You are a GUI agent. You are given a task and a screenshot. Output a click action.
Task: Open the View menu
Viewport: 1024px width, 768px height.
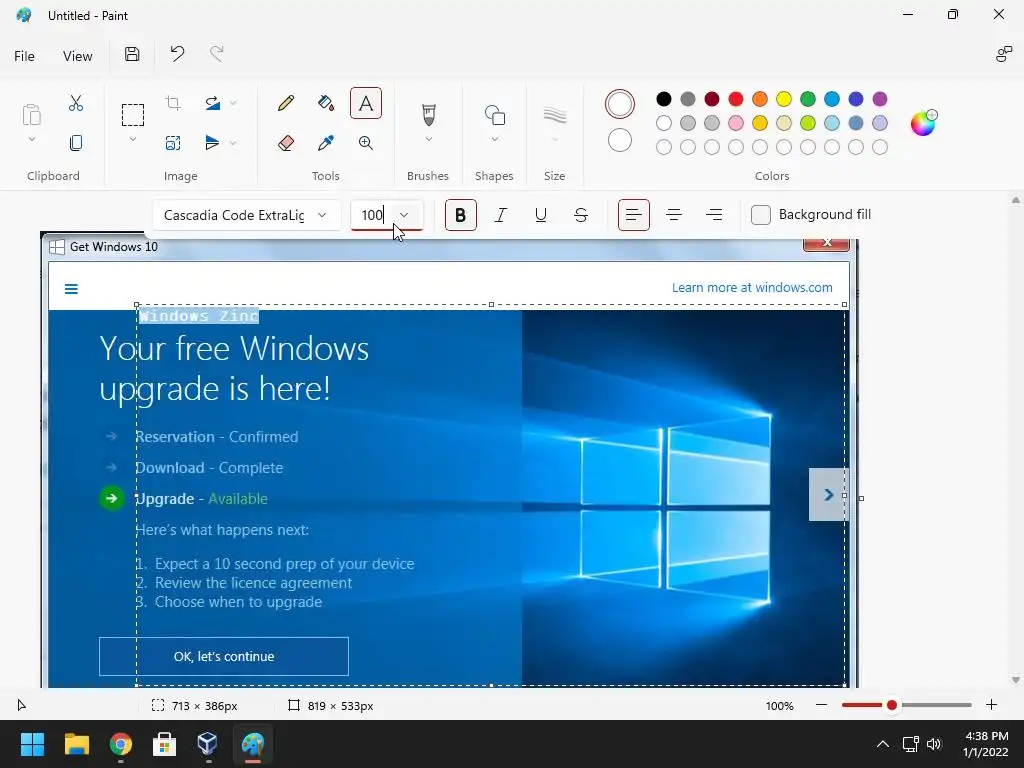tap(78, 56)
